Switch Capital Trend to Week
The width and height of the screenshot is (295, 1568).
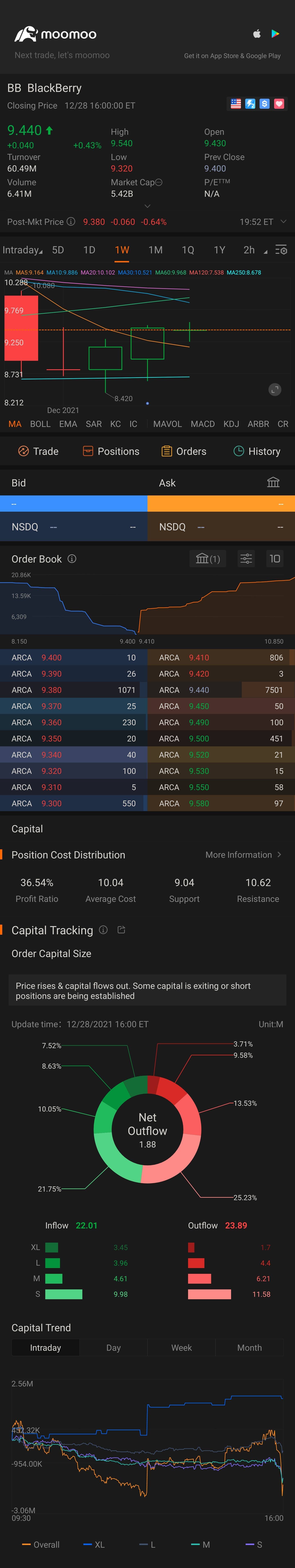tap(181, 1348)
